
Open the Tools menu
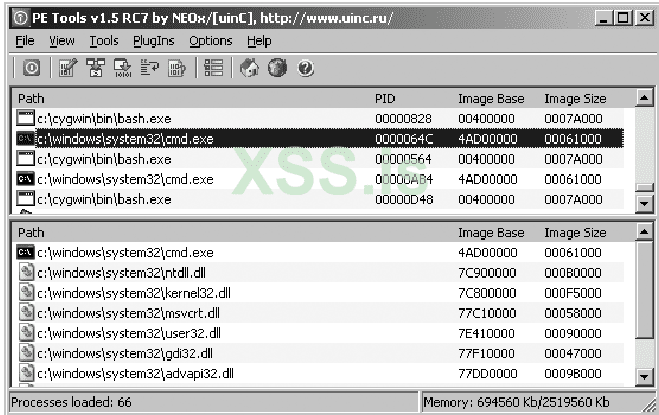pyautogui.click(x=104, y=41)
